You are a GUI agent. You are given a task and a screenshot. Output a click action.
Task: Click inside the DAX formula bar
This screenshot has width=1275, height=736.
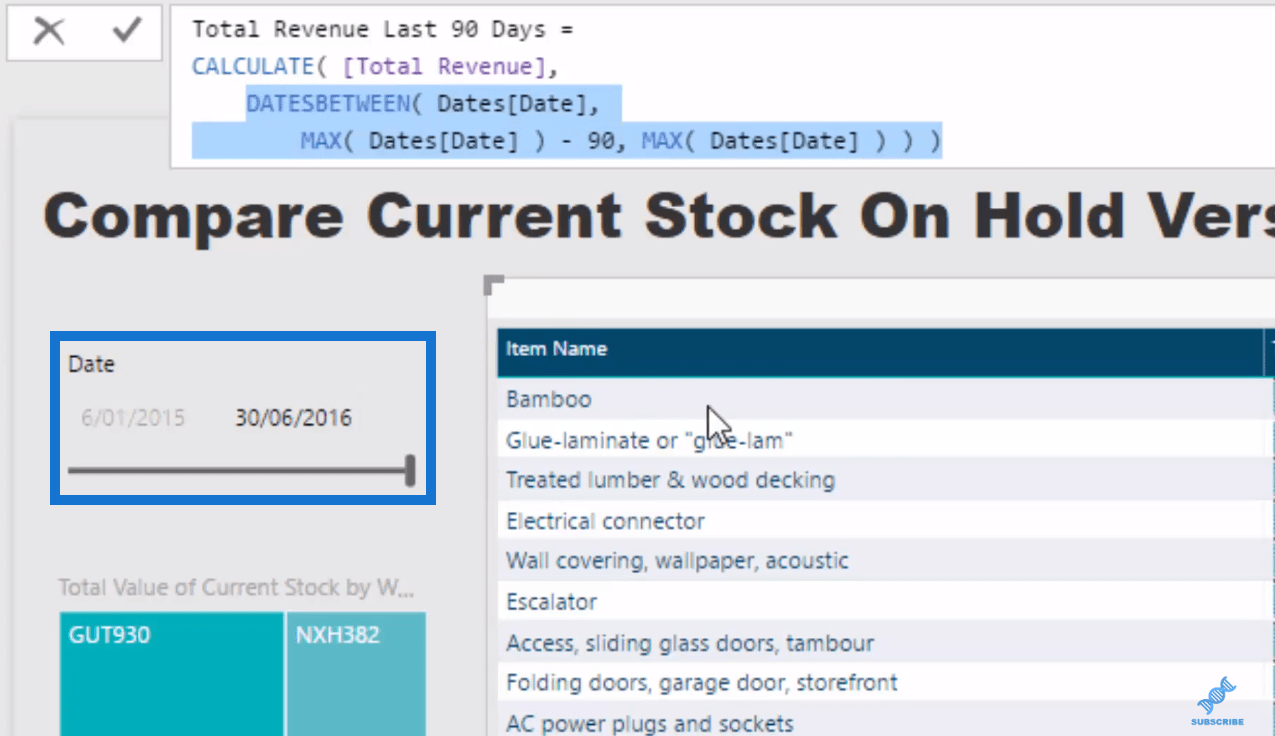click(x=722, y=85)
